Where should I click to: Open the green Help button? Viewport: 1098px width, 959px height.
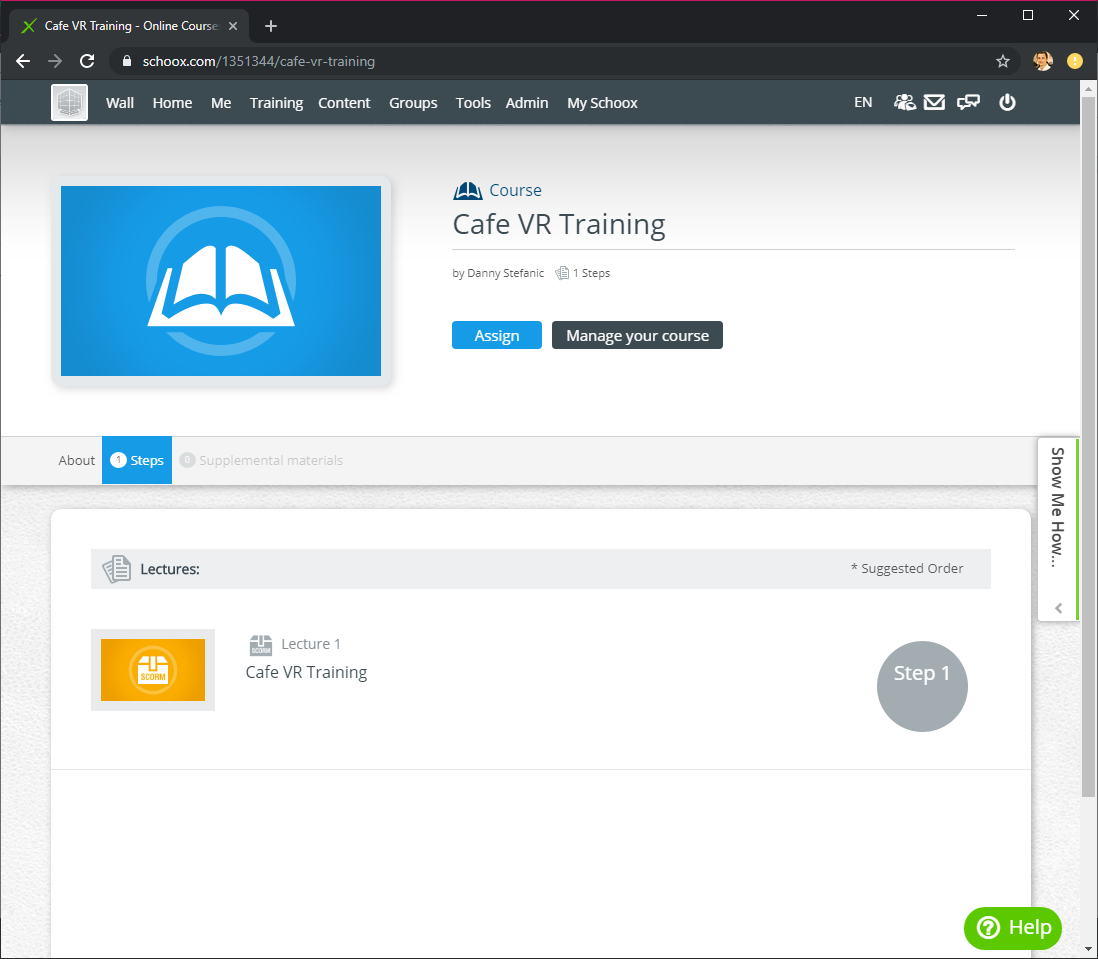pyautogui.click(x=1013, y=928)
